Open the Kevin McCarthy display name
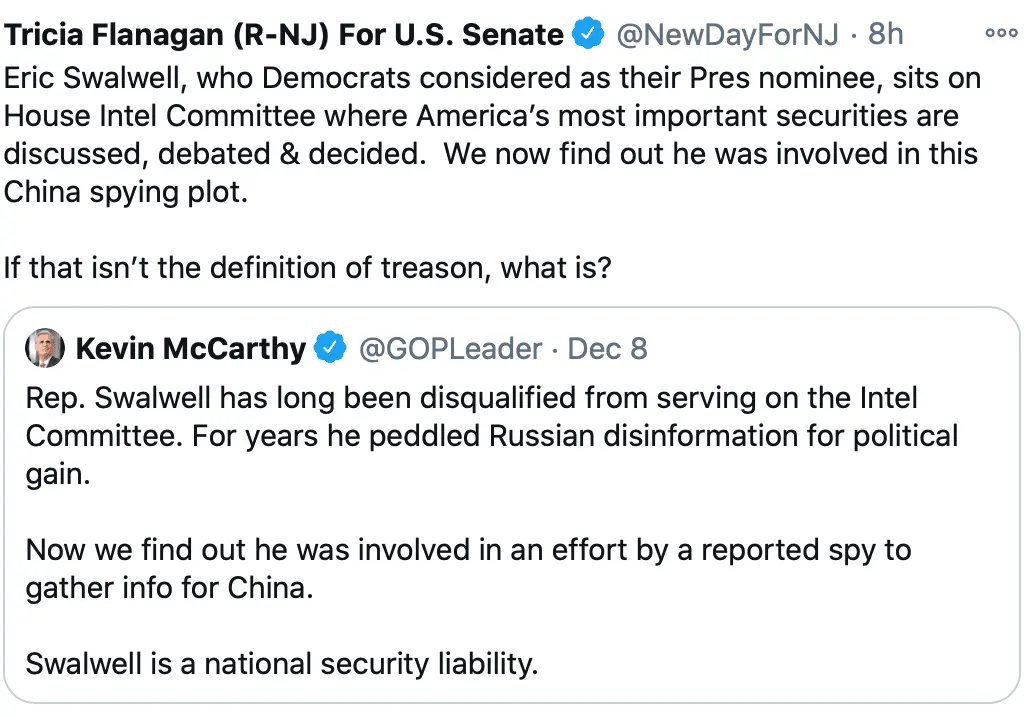The image size is (1024, 718). pyautogui.click(x=190, y=348)
